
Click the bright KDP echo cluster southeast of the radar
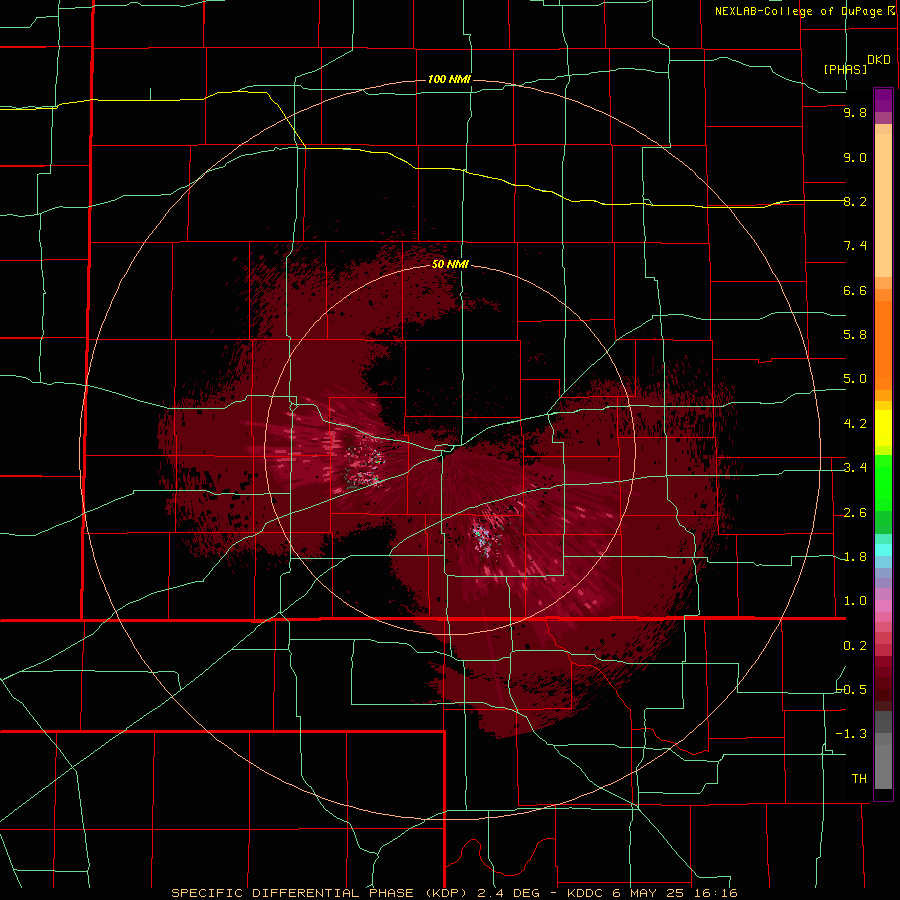[485, 538]
